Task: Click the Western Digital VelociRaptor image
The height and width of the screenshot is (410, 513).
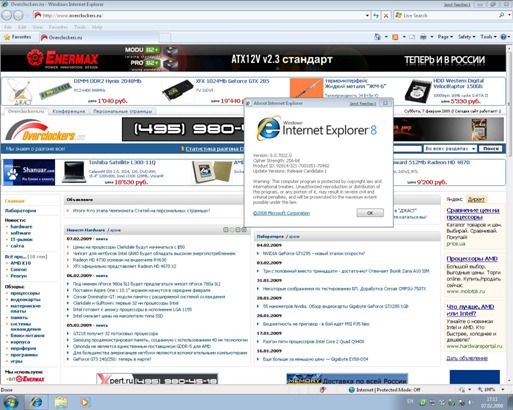Action: pyautogui.click(x=417, y=91)
